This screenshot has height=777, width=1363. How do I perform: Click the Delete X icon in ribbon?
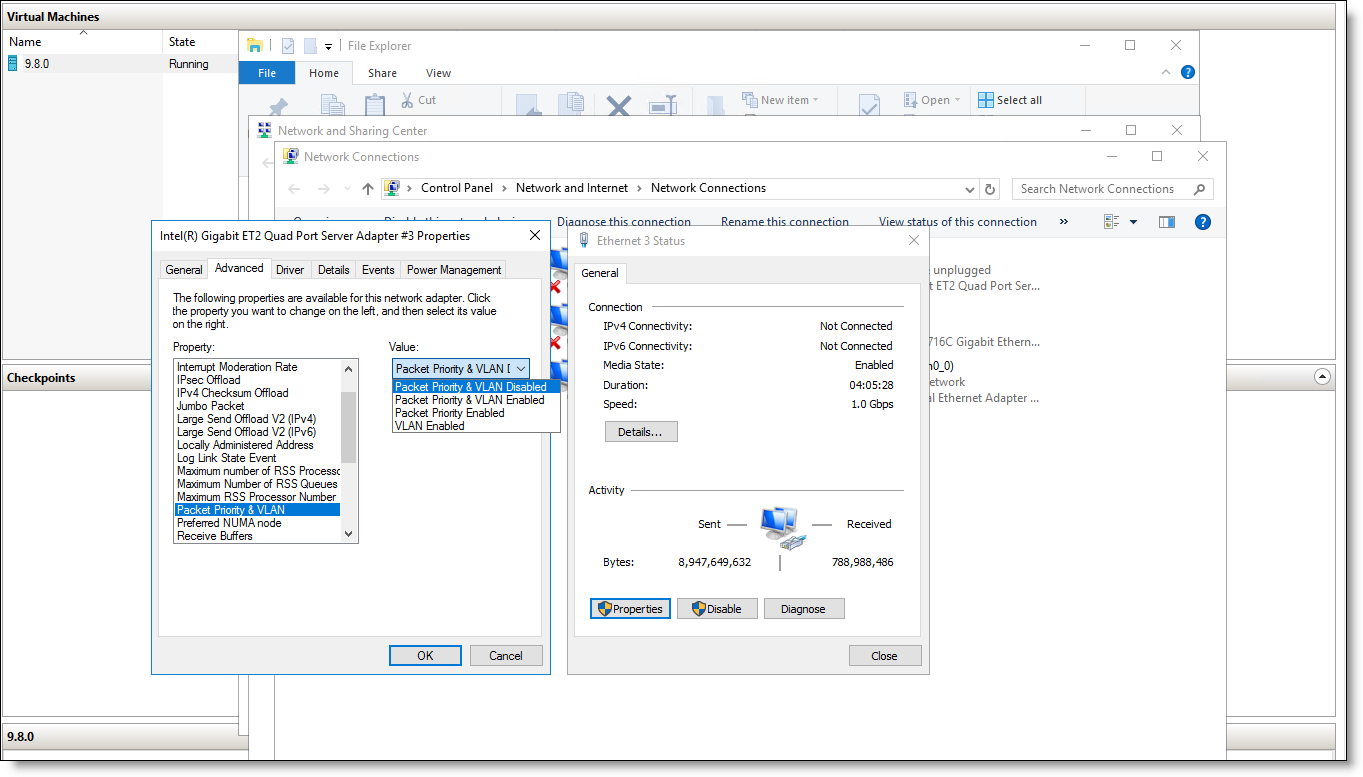click(x=619, y=106)
